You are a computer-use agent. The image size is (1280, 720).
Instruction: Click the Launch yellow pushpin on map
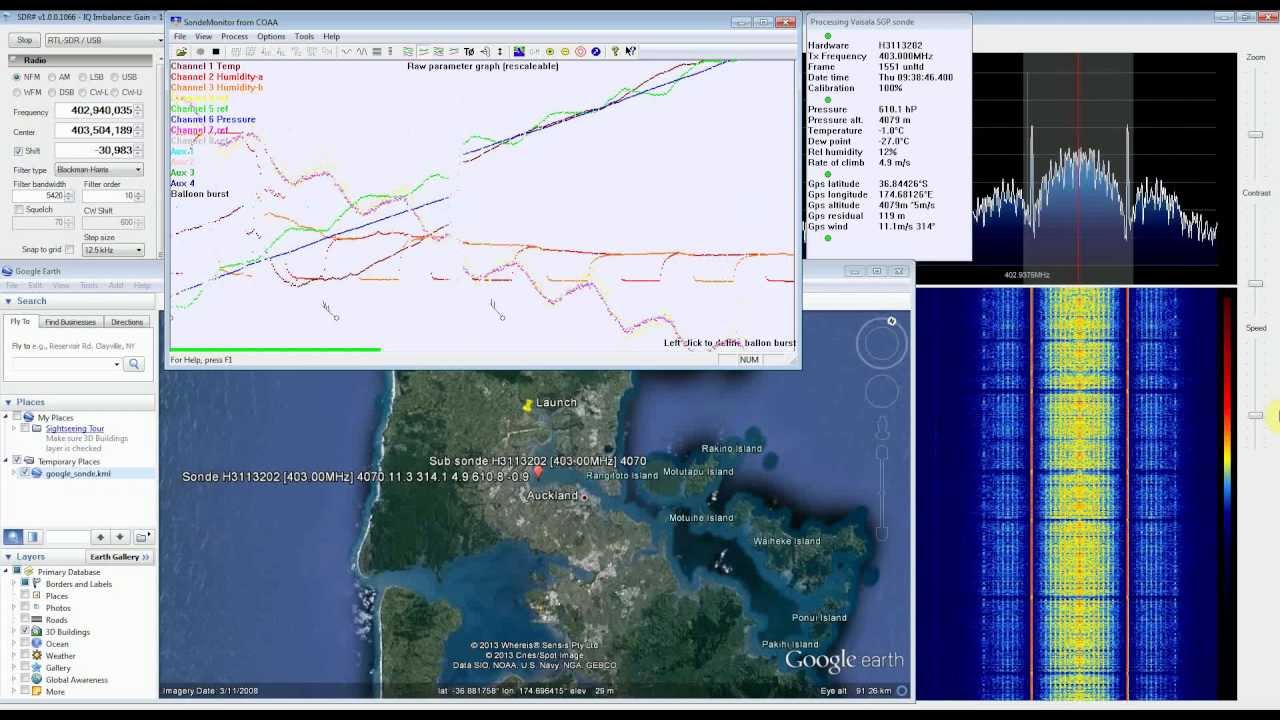point(527,405)
